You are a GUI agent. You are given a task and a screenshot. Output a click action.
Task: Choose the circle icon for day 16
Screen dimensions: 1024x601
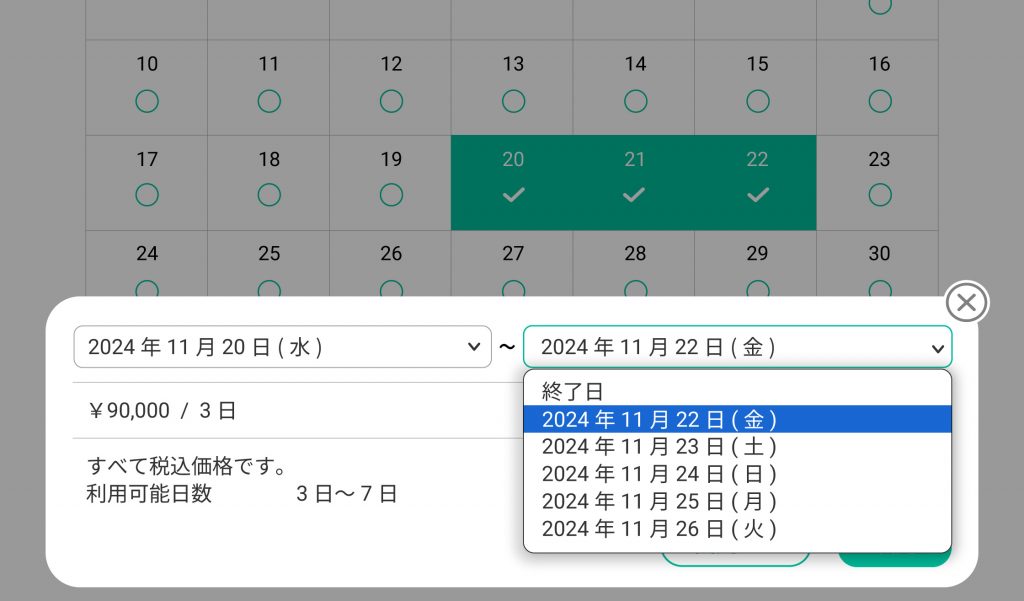(x=879, y=101)
